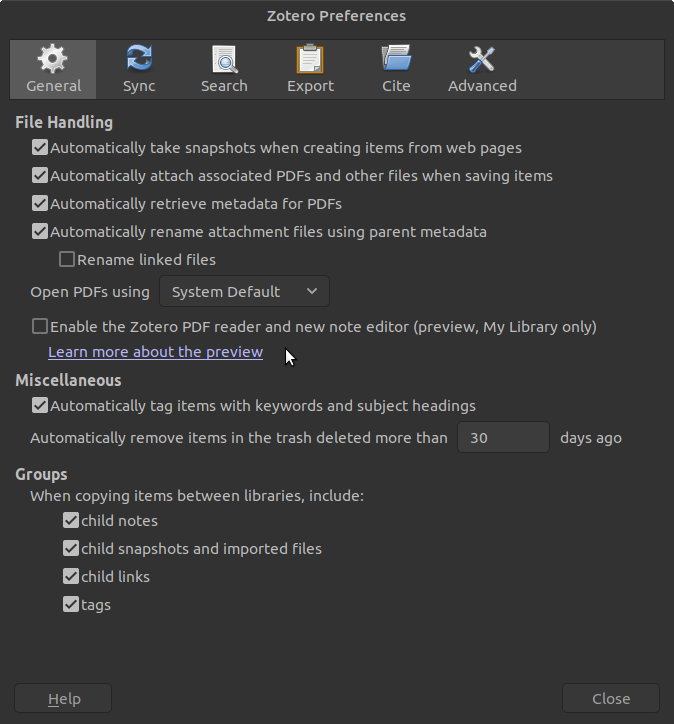Open Learn more about the preview link

(156, 352)
